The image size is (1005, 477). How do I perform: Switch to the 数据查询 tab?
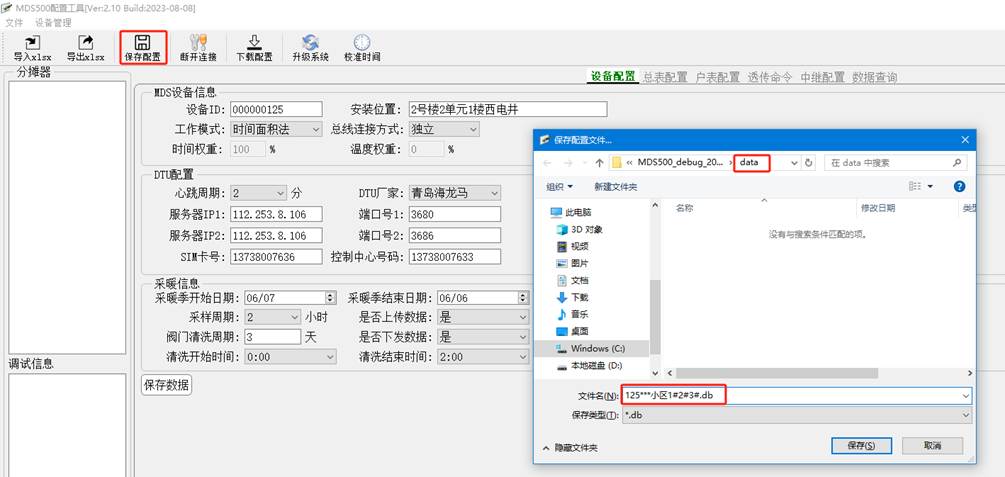click(874, 77)
